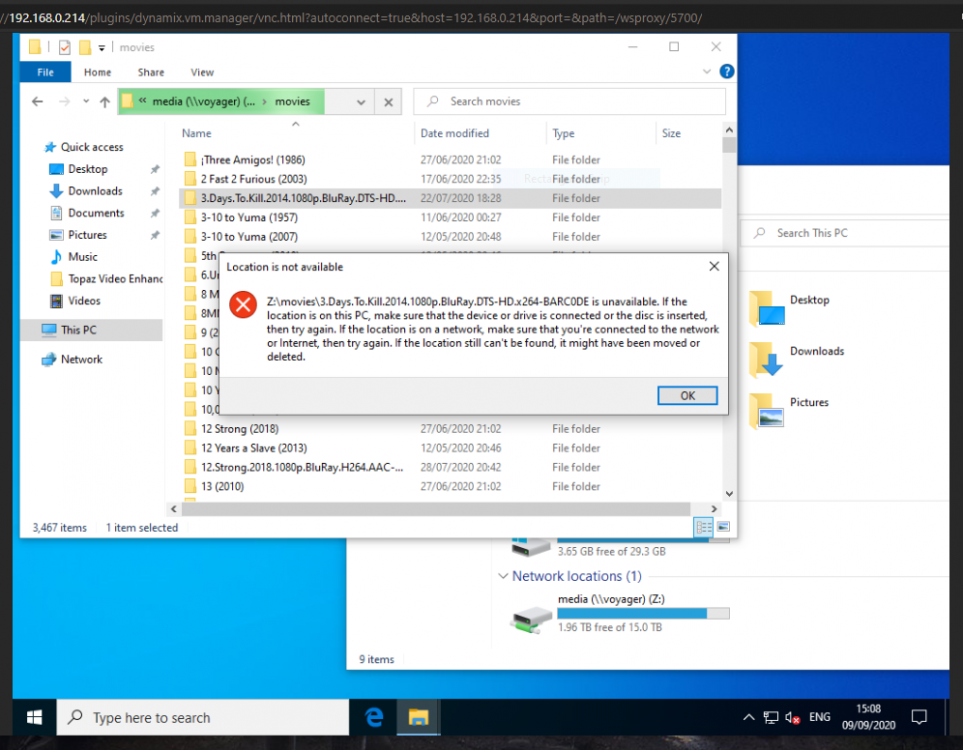Open Pictures folder in This PC window

[x=790, y=410]
